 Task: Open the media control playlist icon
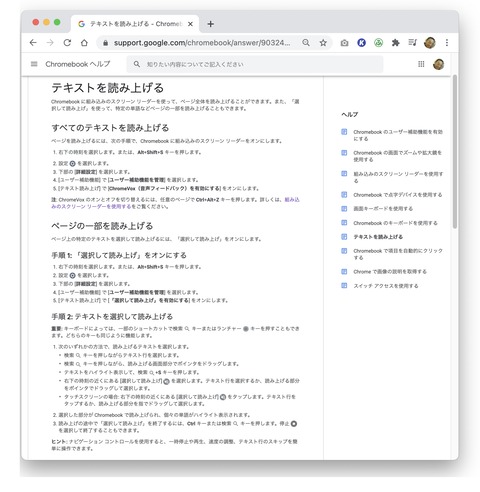[413, 43]
